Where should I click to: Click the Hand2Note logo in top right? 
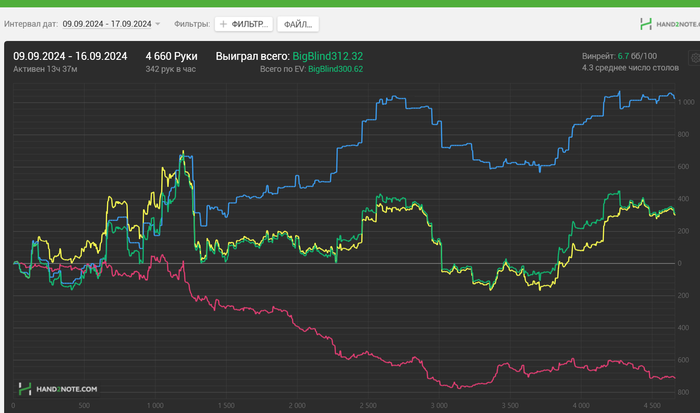click(x=669, y=24)
